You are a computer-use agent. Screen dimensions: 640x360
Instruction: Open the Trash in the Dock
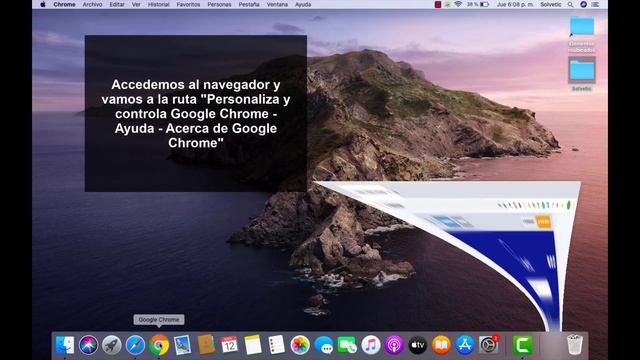click(x=575, y=345)
